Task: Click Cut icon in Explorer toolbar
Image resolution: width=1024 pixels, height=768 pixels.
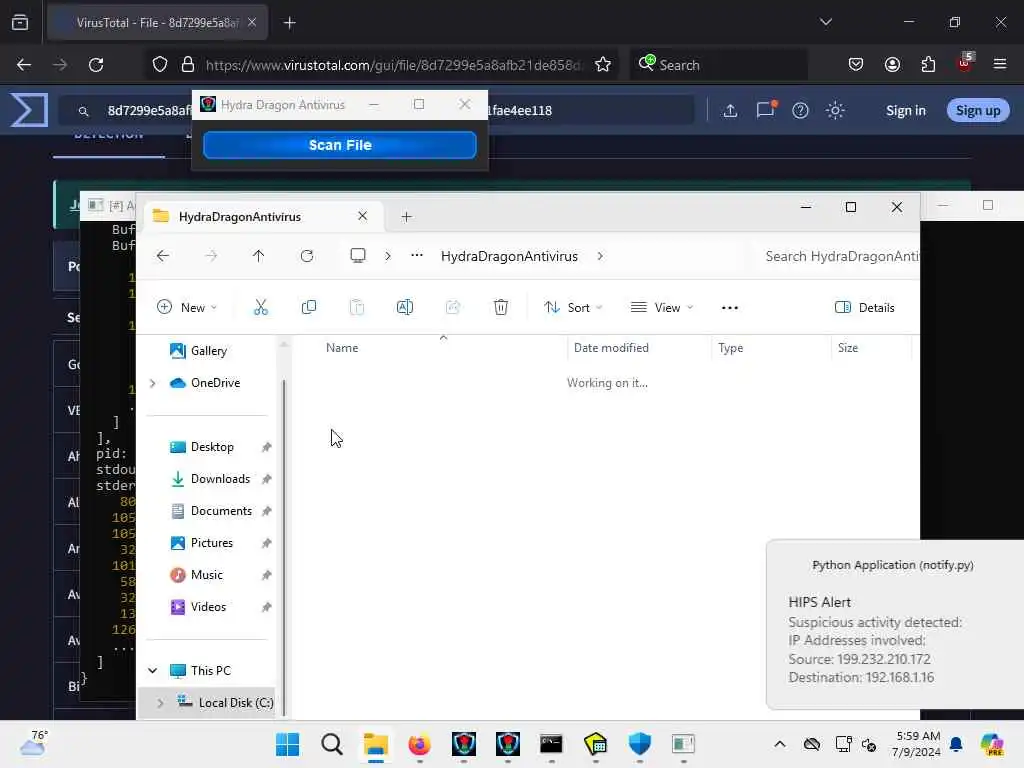Action: click(x=261, y=307)
